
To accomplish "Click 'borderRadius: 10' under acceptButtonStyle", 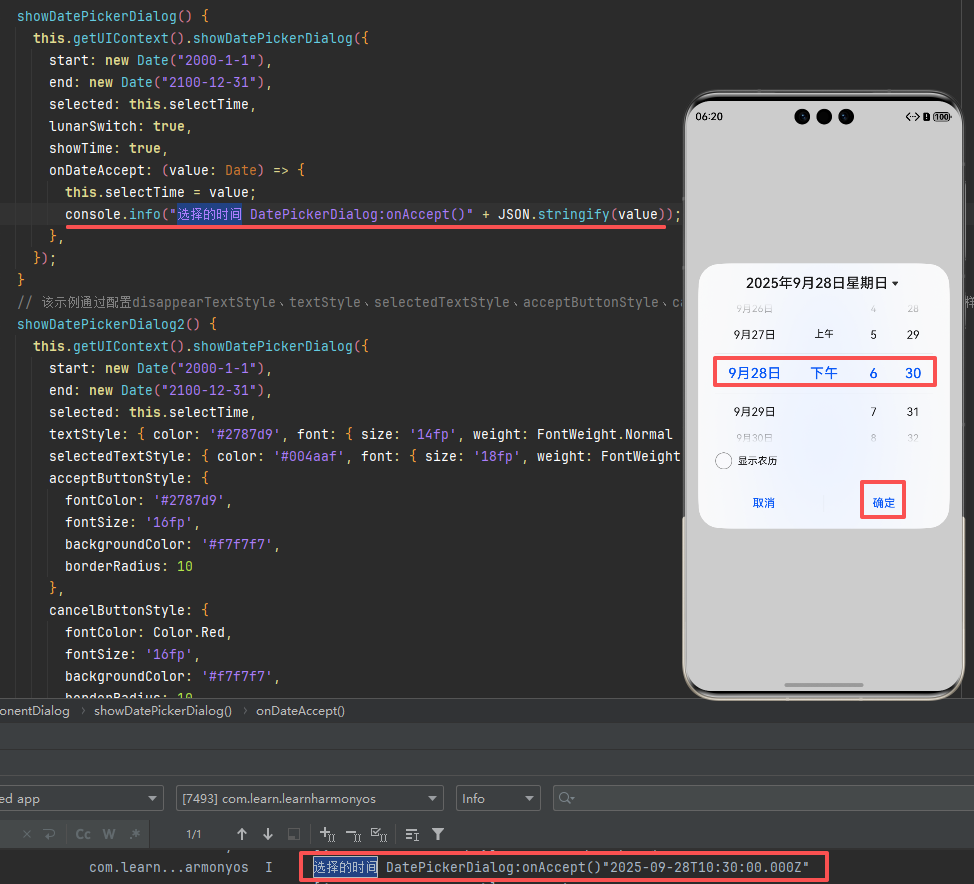I will (x=129, y=566).
